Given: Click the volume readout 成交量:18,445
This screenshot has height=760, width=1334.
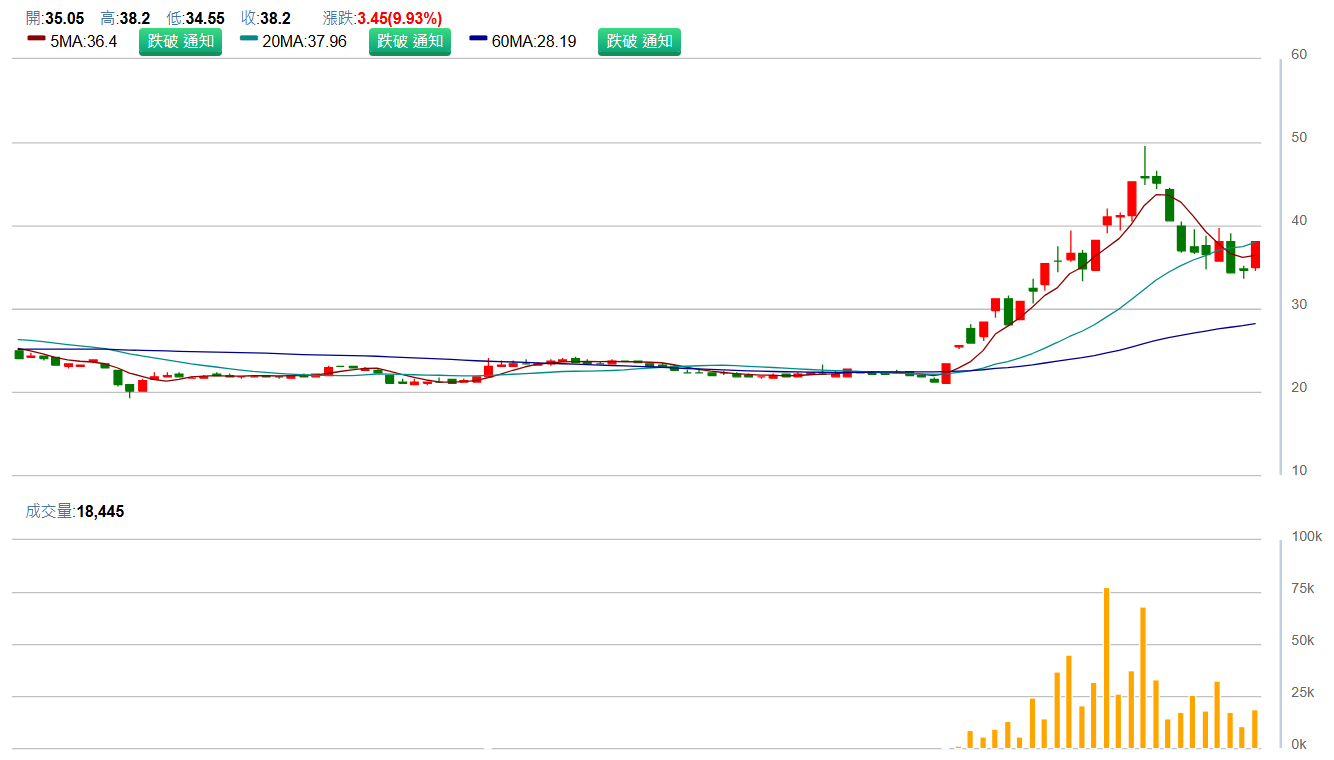Looking at the screenshot, I should 75,511.
